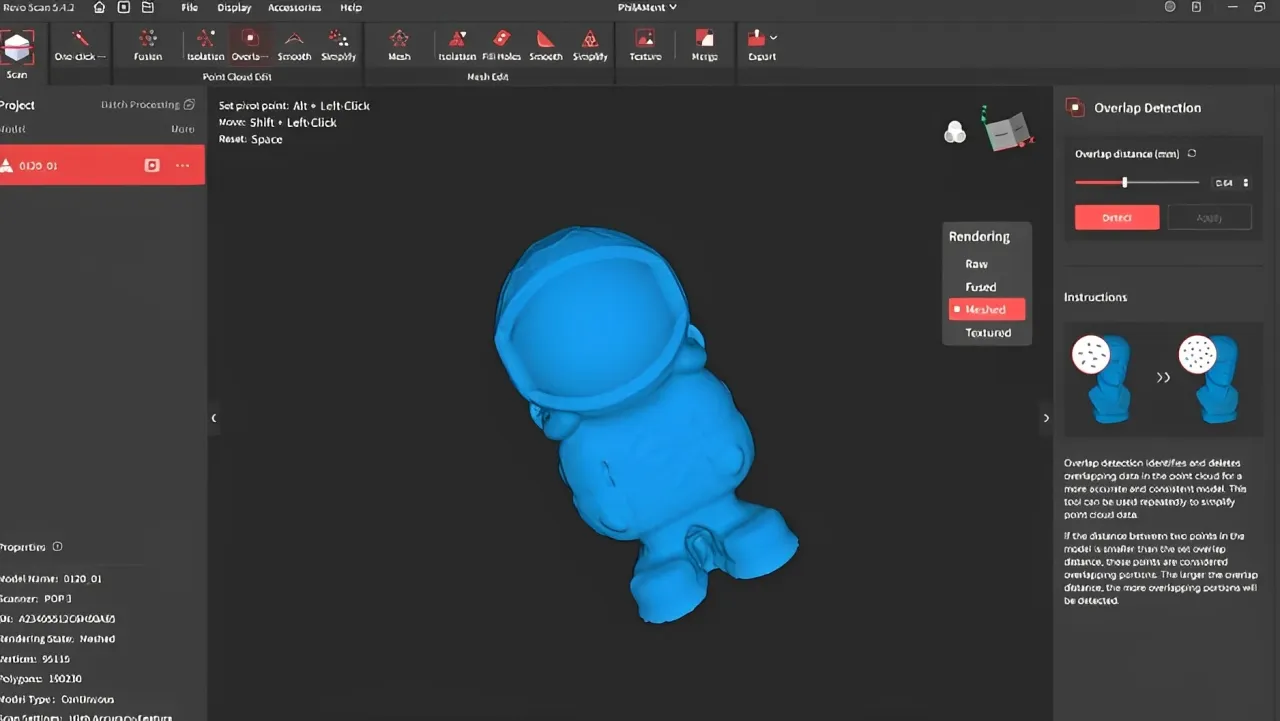Image resolution: width=1280 pixels, height=721 pixels.
Task: Click the Rendering State: Meshed property
Action: click(60, 639)
